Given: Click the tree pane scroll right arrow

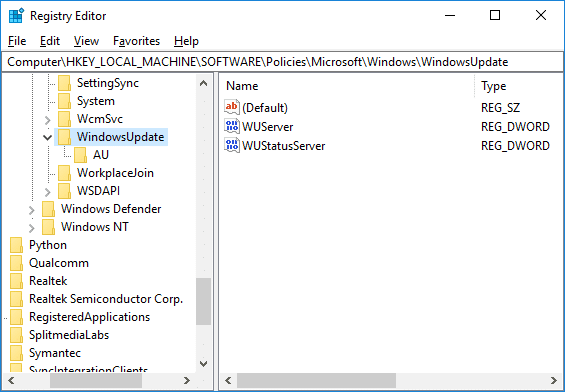Looking at the screenshot, I should [187, 380].
